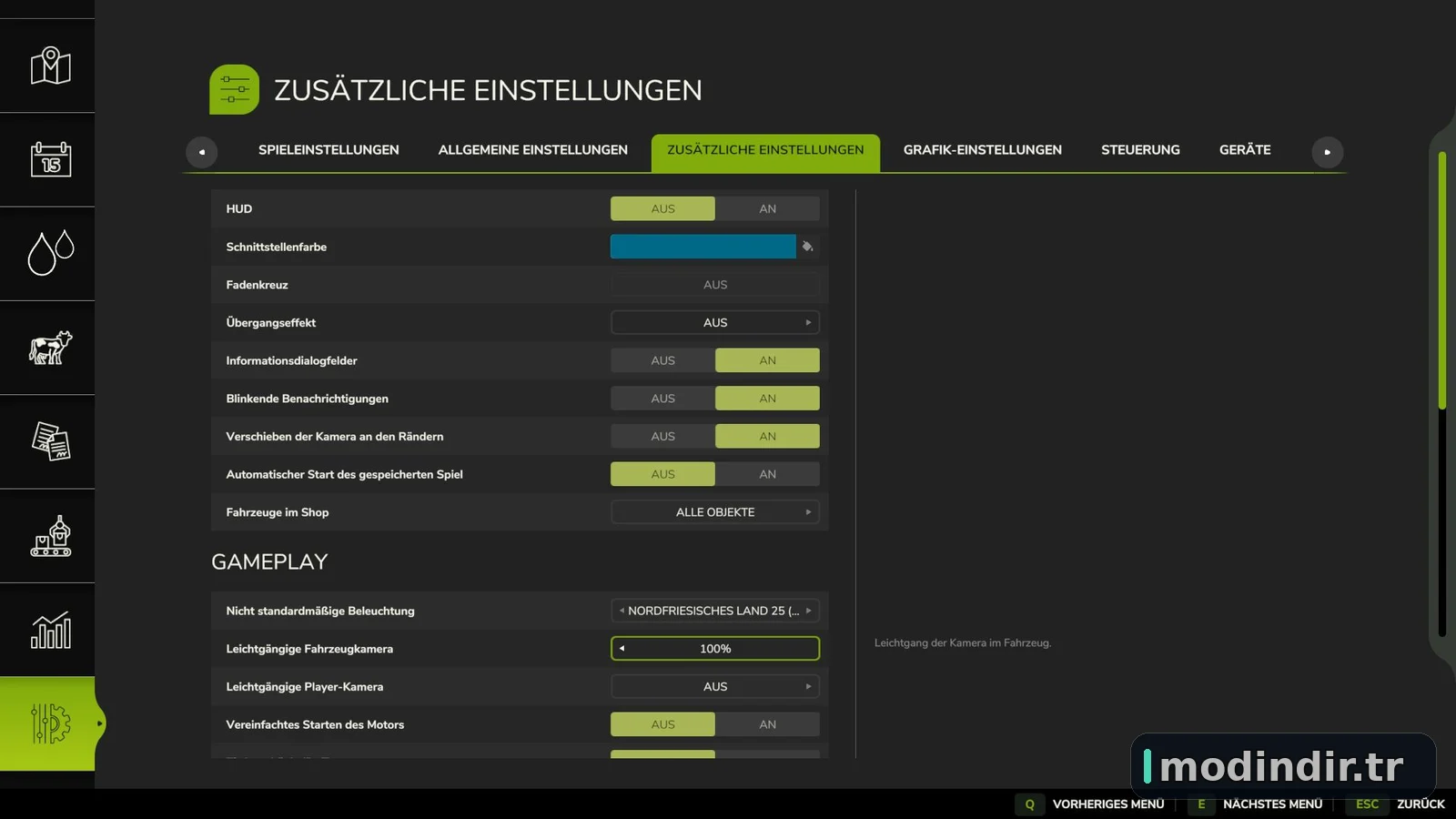Click Leichtgang der Kamera im Fahrzeug description

(x=963, y=642)
